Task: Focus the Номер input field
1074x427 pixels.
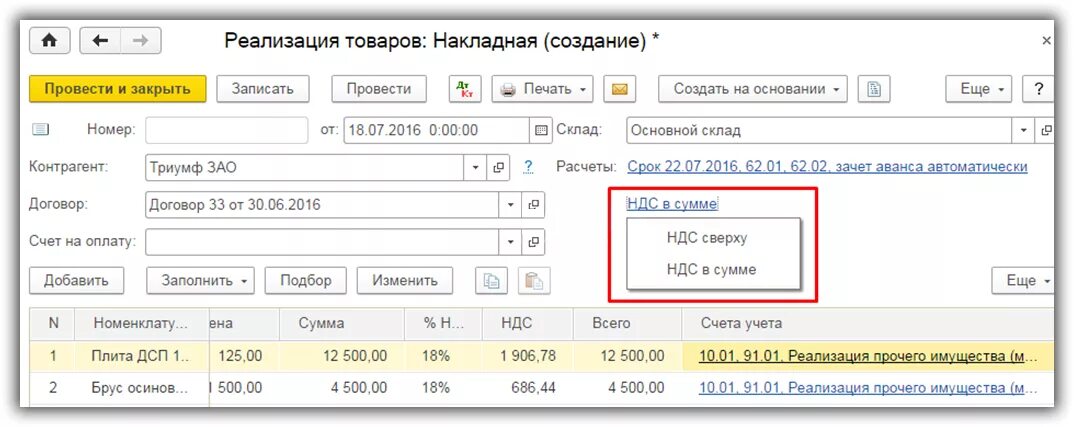Action: click(227, 130)
